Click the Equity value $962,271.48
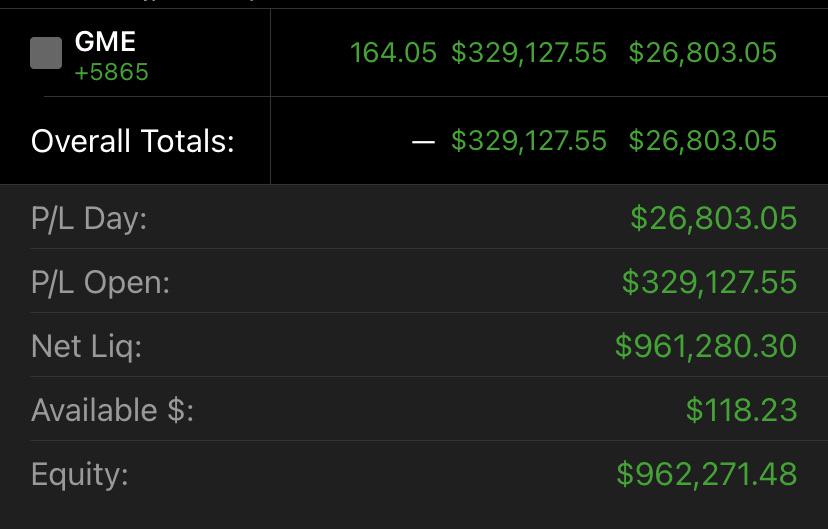 coord(706,473)
